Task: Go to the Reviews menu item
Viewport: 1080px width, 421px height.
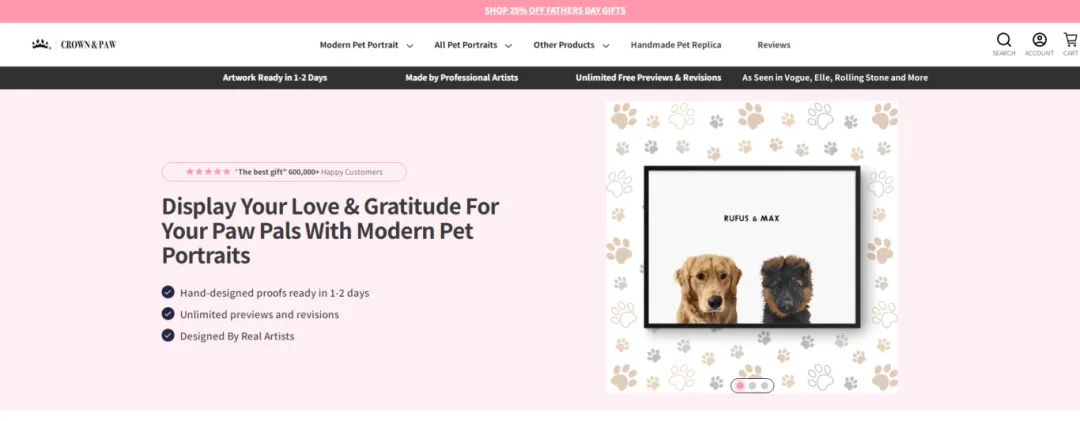Action: [773, 45]
